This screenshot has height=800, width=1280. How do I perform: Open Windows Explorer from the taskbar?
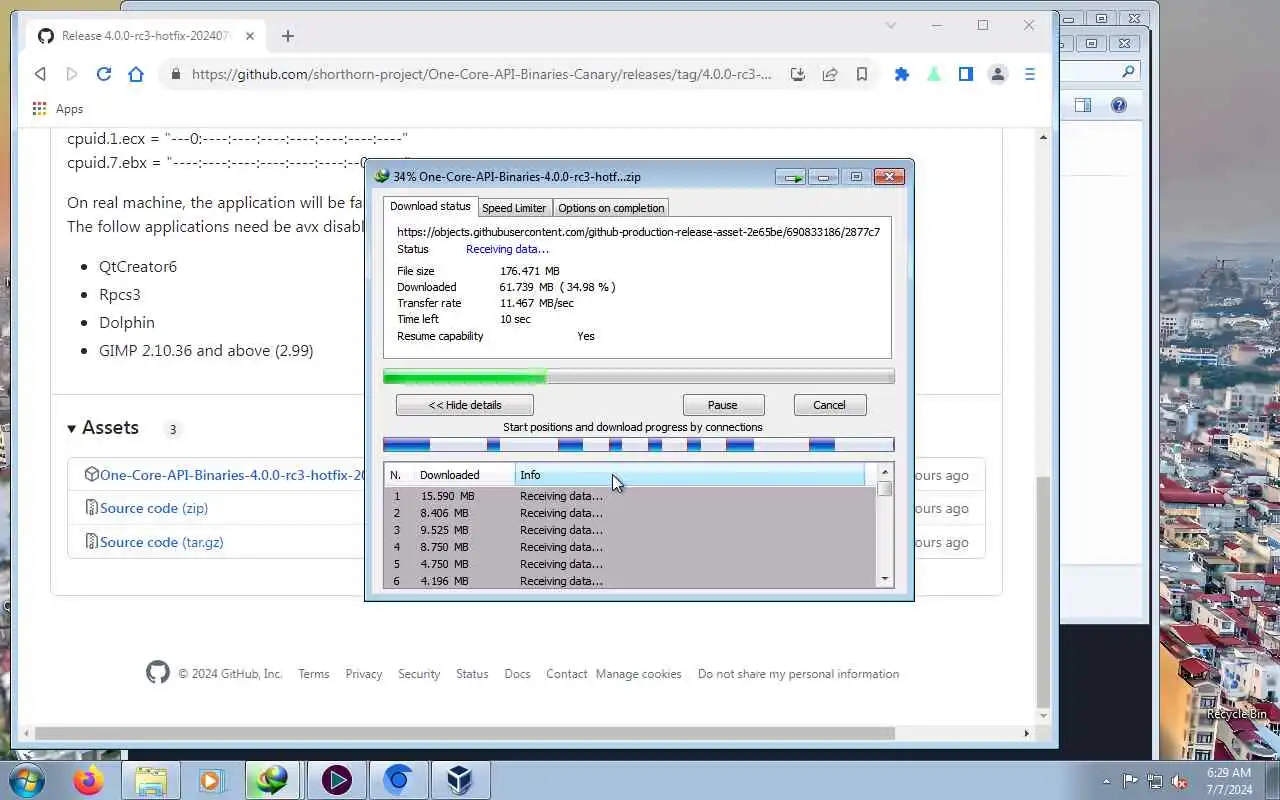[150, 780]
